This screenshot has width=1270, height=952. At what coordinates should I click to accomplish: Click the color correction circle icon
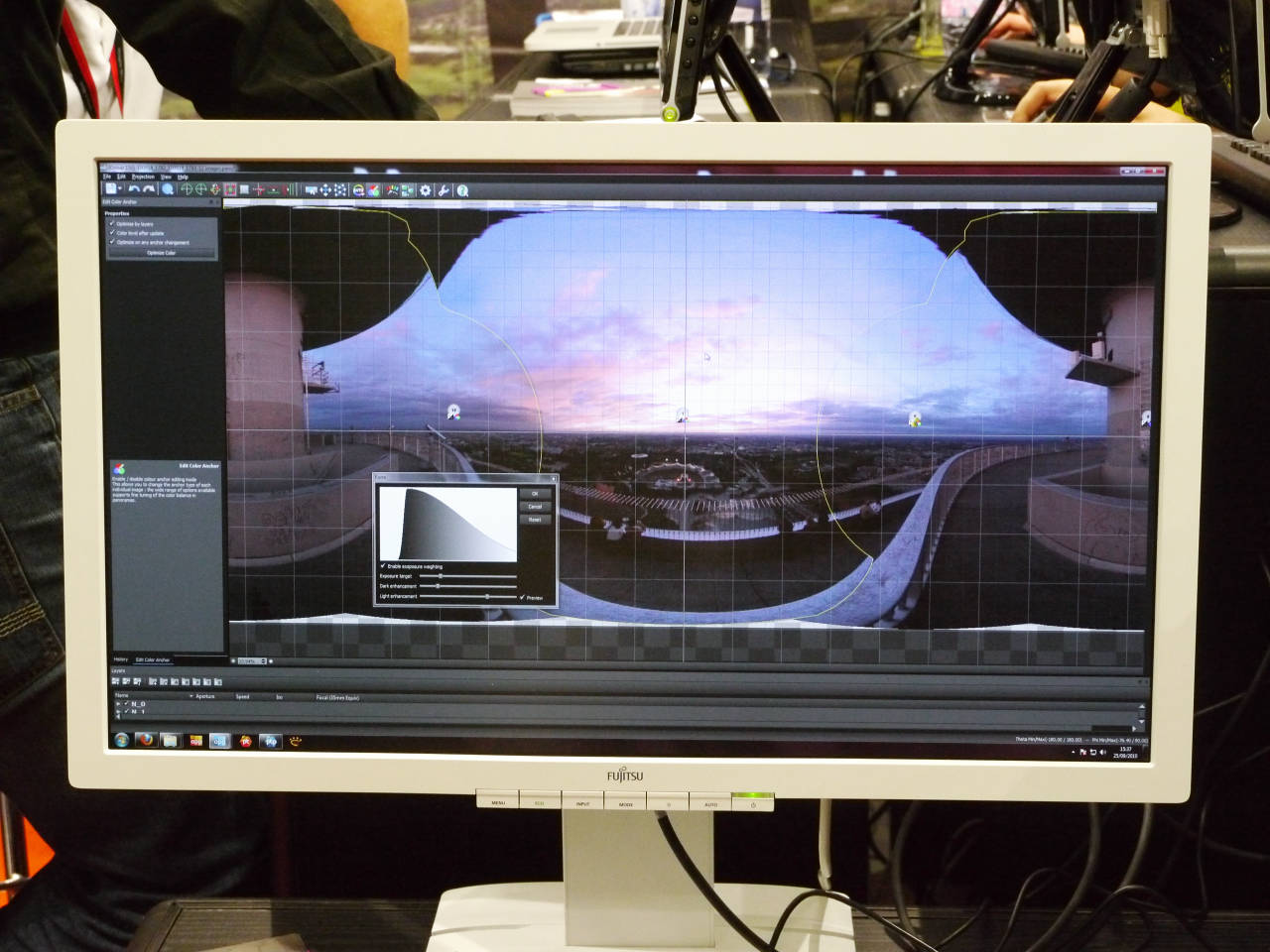[358, 189]
